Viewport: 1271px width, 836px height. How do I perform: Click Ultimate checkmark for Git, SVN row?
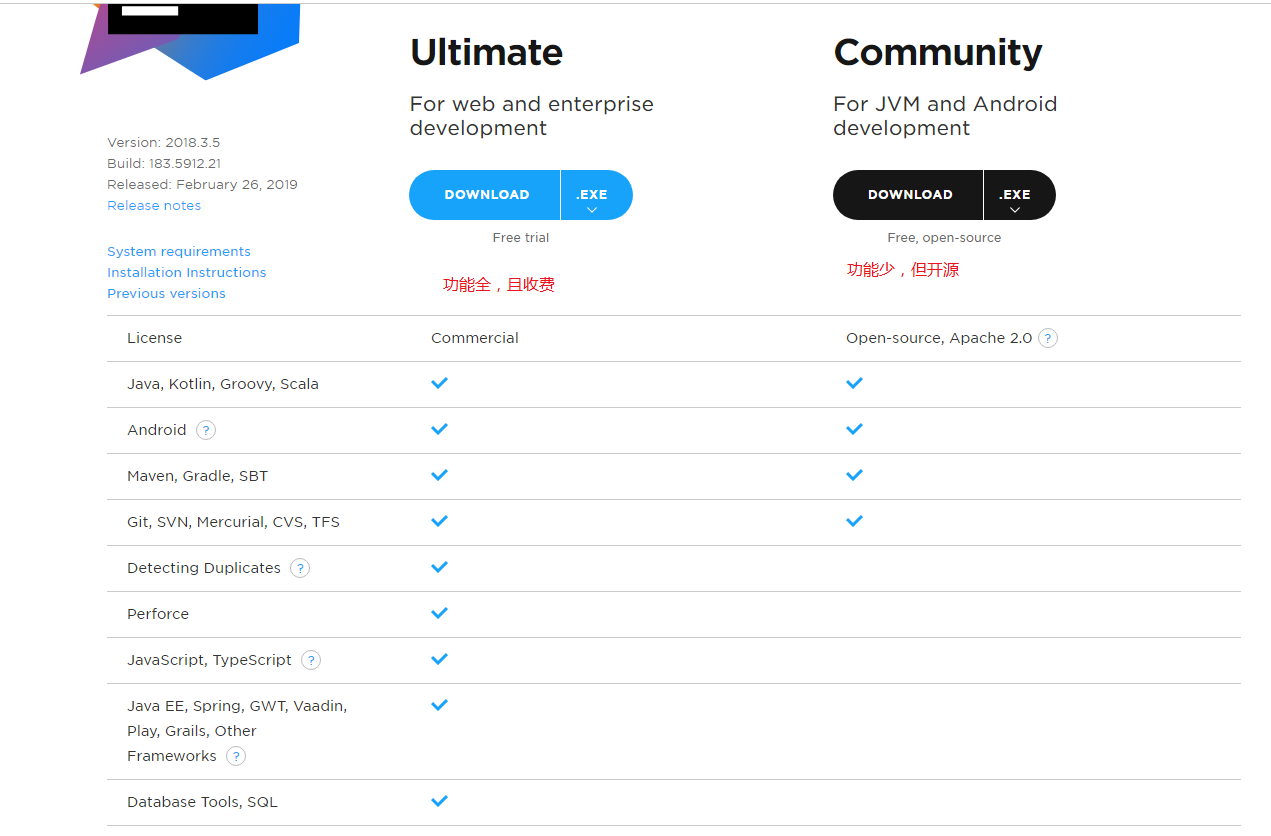point(439,521)
